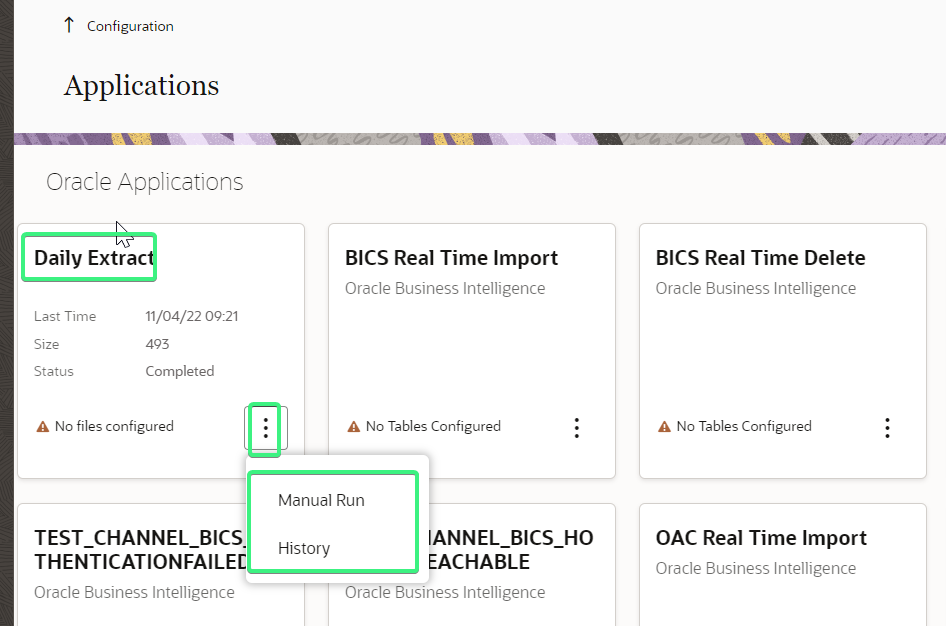Open the Daily Extract application title
The height and width of the screenshot is (626, 946).
click(86, 258)
